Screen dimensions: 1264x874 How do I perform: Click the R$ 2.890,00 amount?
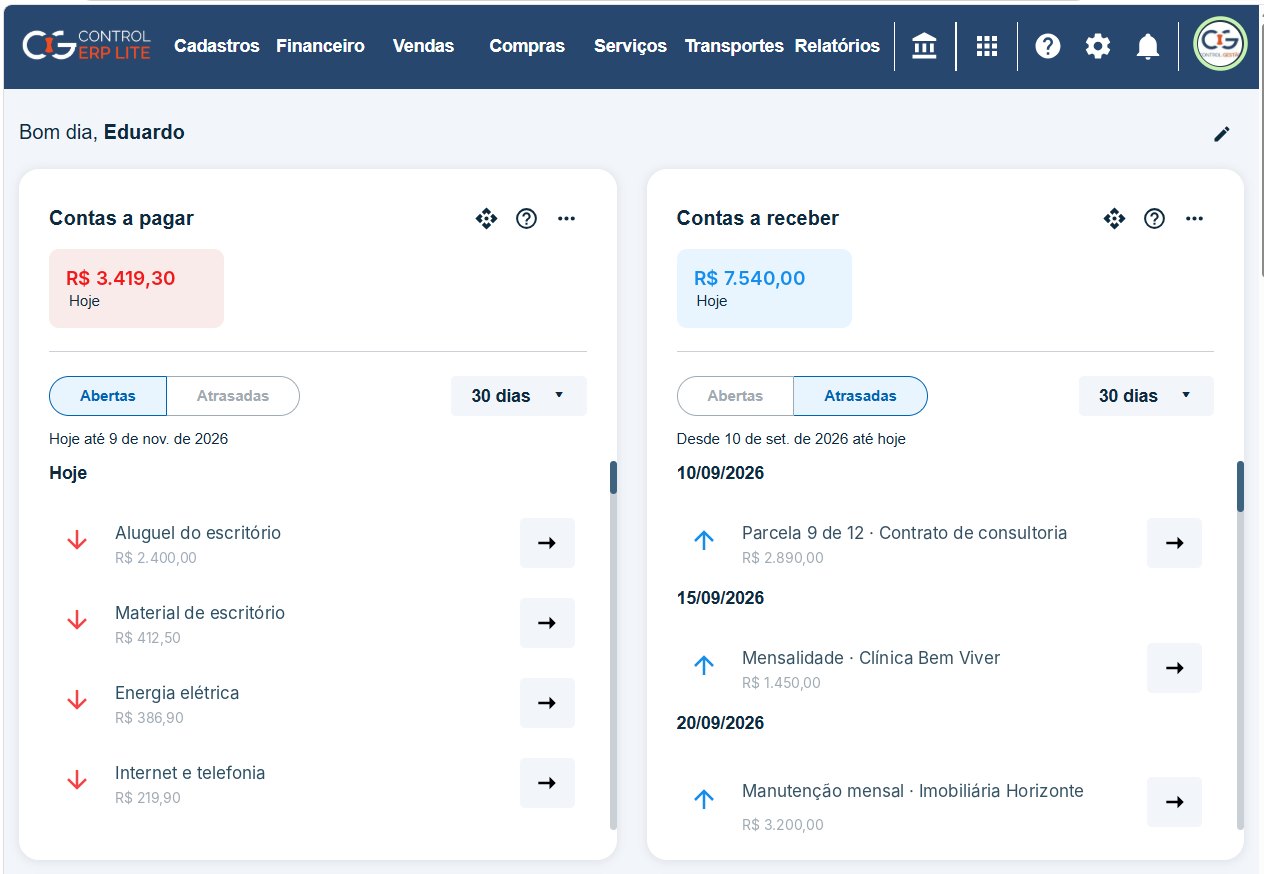783,558
